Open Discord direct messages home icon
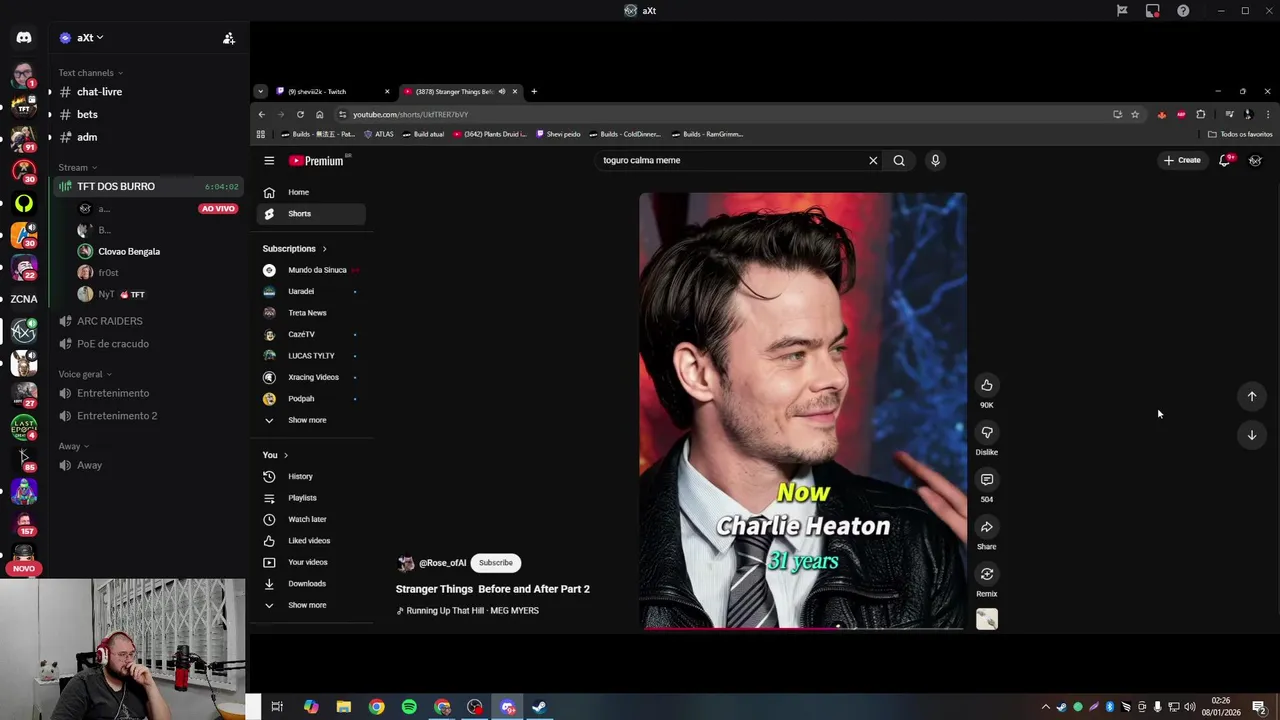 (x=24, y=38)
